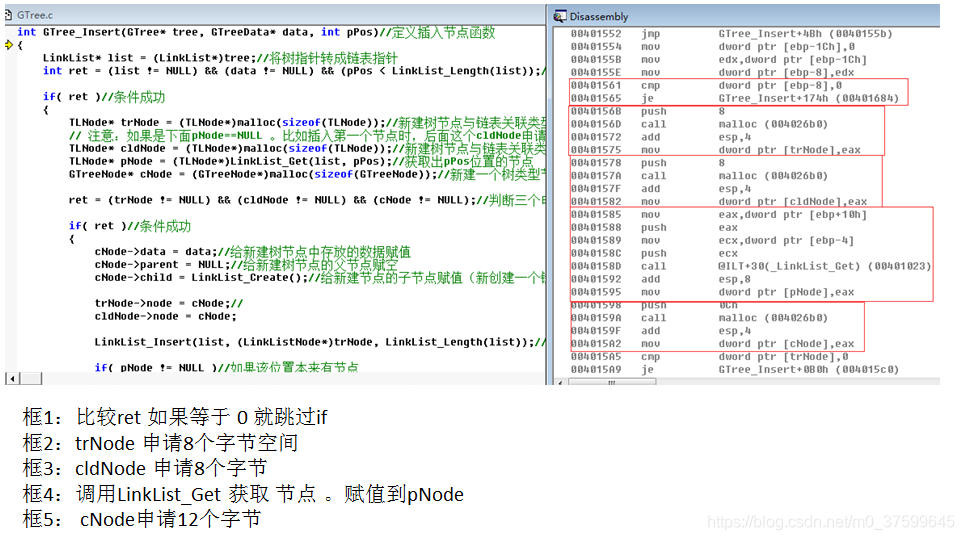This screenshot has height=540, width=964.
Task: Click the 'mov eax,dword ptr [ebp+10h]' line
Action: [719, 215]
